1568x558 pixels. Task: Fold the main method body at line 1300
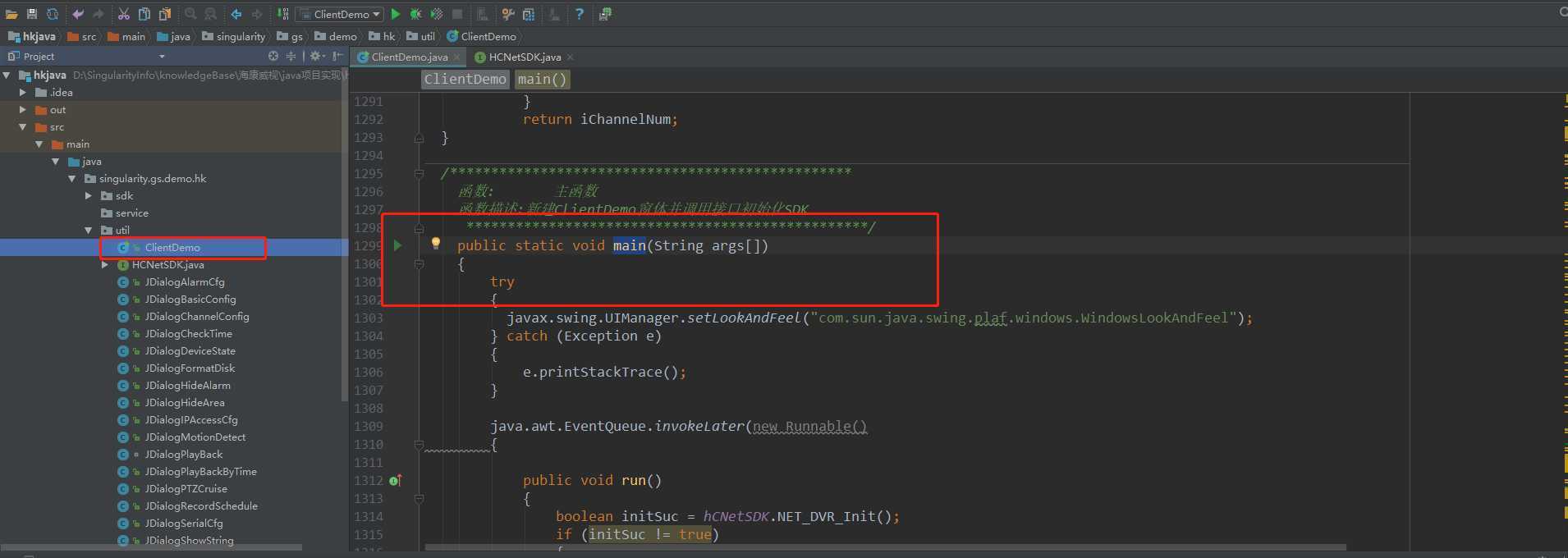pos(419,264)
